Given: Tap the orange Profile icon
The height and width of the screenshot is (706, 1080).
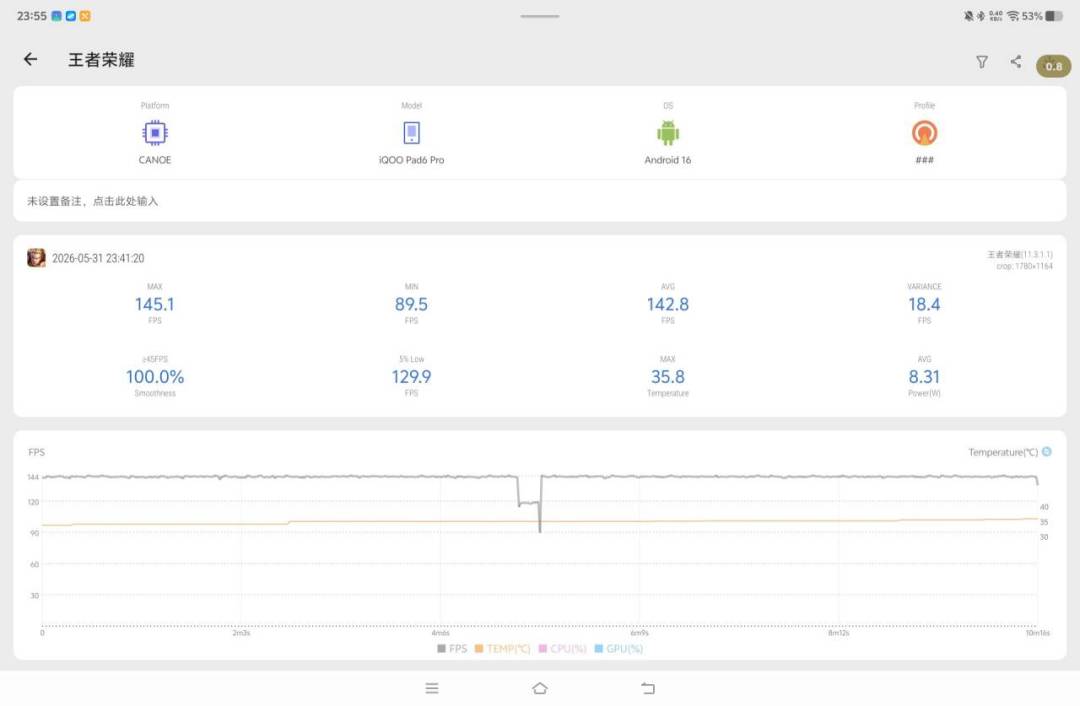Looking at the screenshot, I should coord(924,133).
